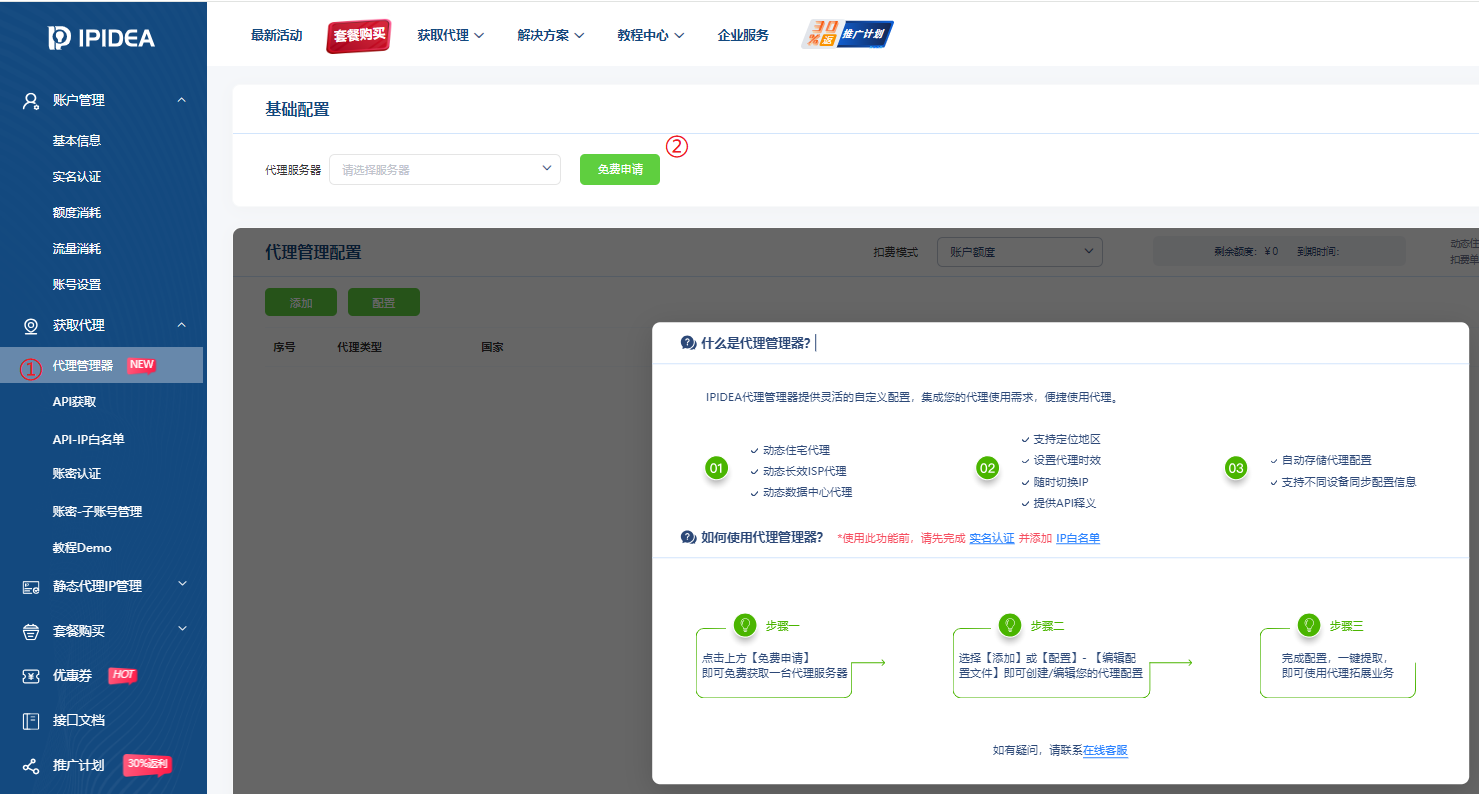Image resolution: width=1479 pixels, height=794 pixels.
Task: Click the 步骤二 lightbulb icon
Action: pyautogui.click(x=1010, y=625)
